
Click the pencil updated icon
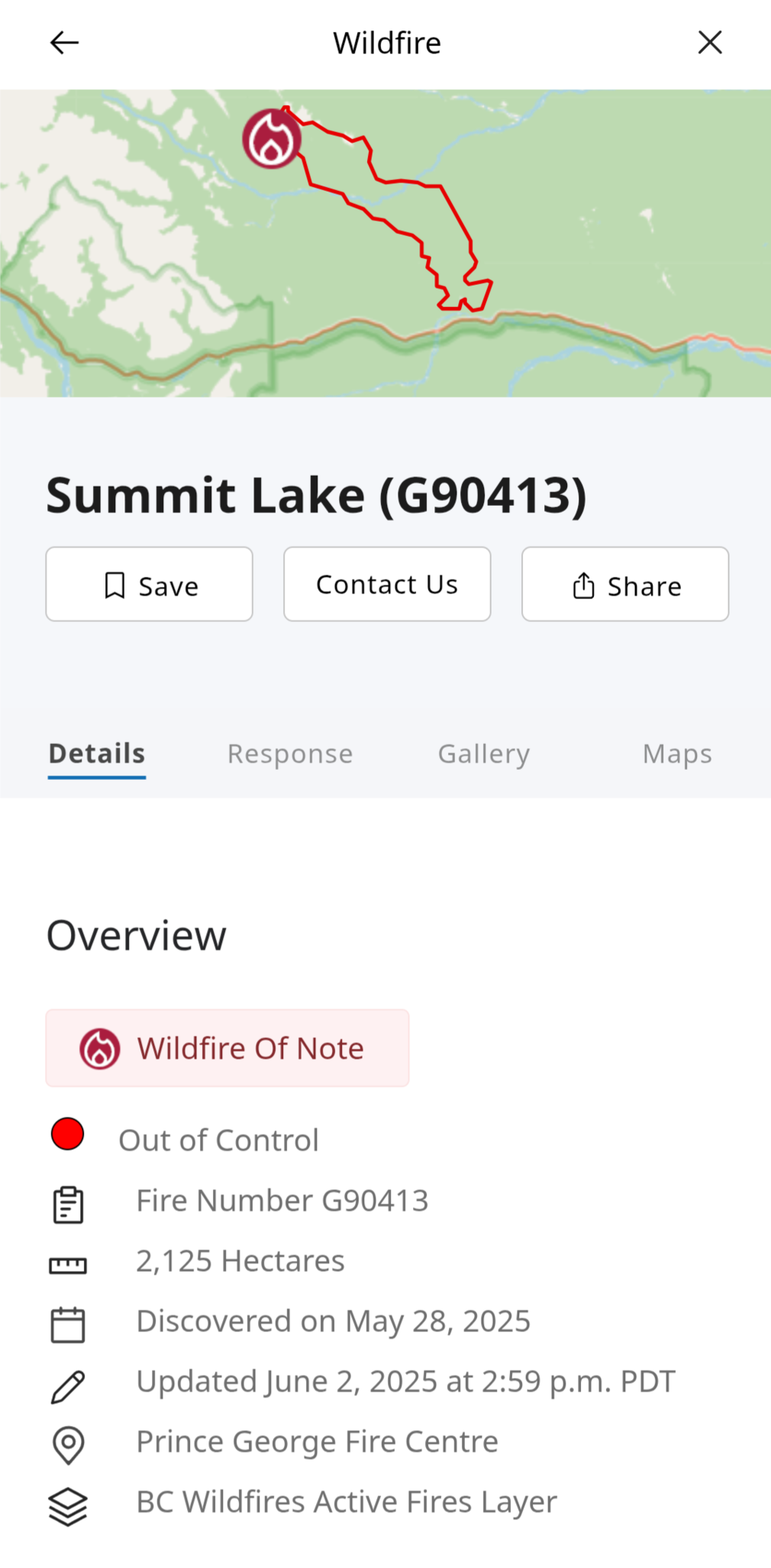68,1387
